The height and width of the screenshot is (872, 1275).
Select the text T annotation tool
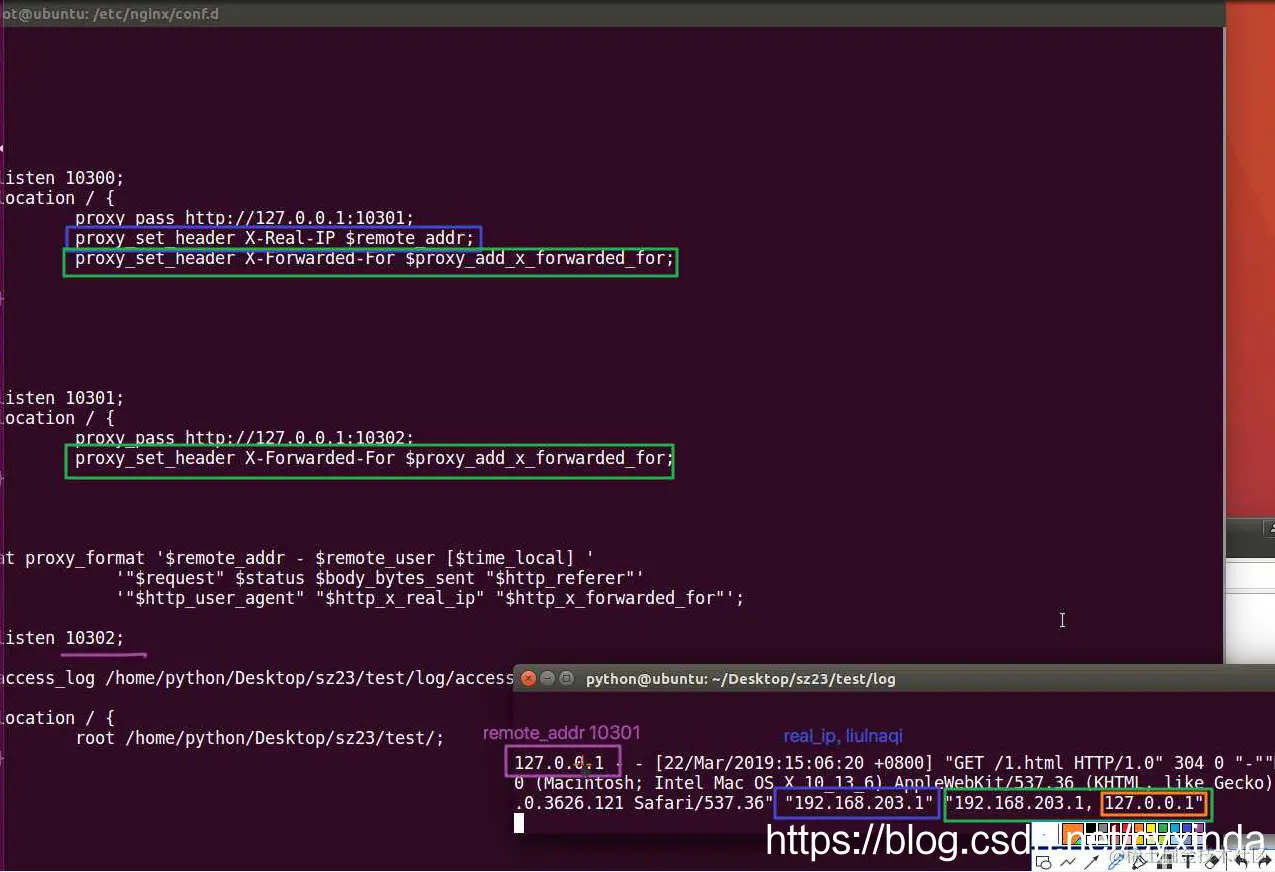coord(1188,862)
